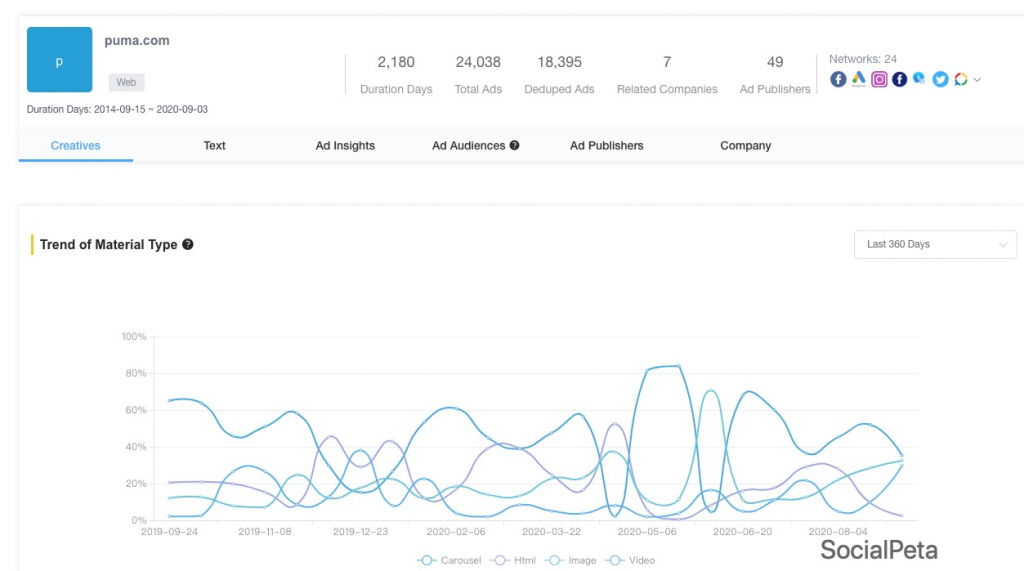Image resolution: width=1024 pixels, height=571 pixels.
Task: Click the Trend of Material Type heading
Action: [108, 244]
